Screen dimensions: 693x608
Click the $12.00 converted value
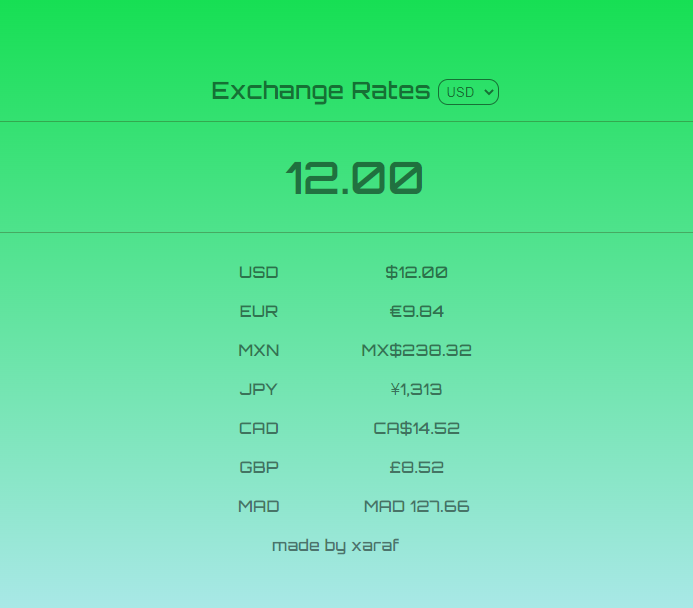417,272
